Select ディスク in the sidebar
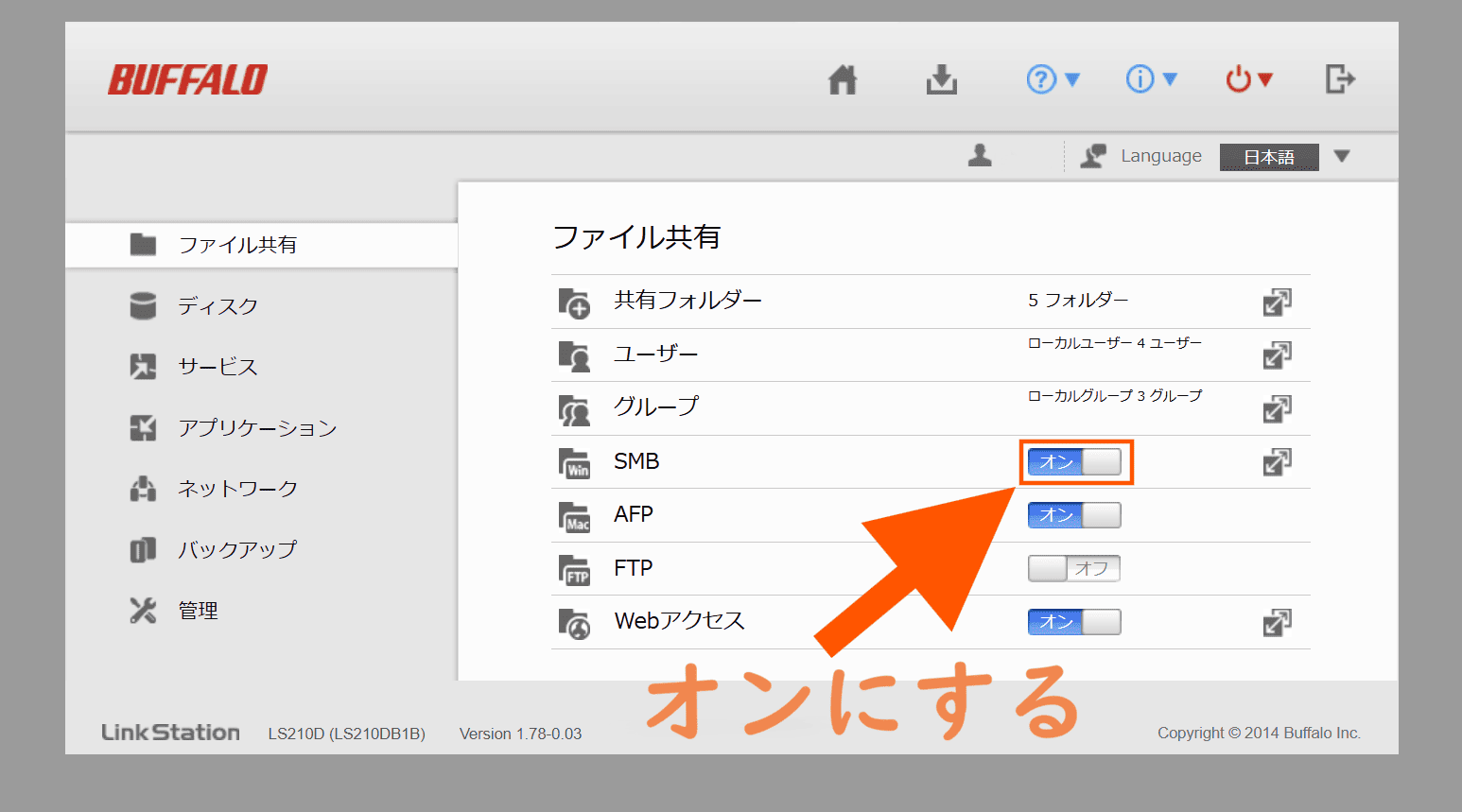The image size is (1462, 812). (218, 306)
